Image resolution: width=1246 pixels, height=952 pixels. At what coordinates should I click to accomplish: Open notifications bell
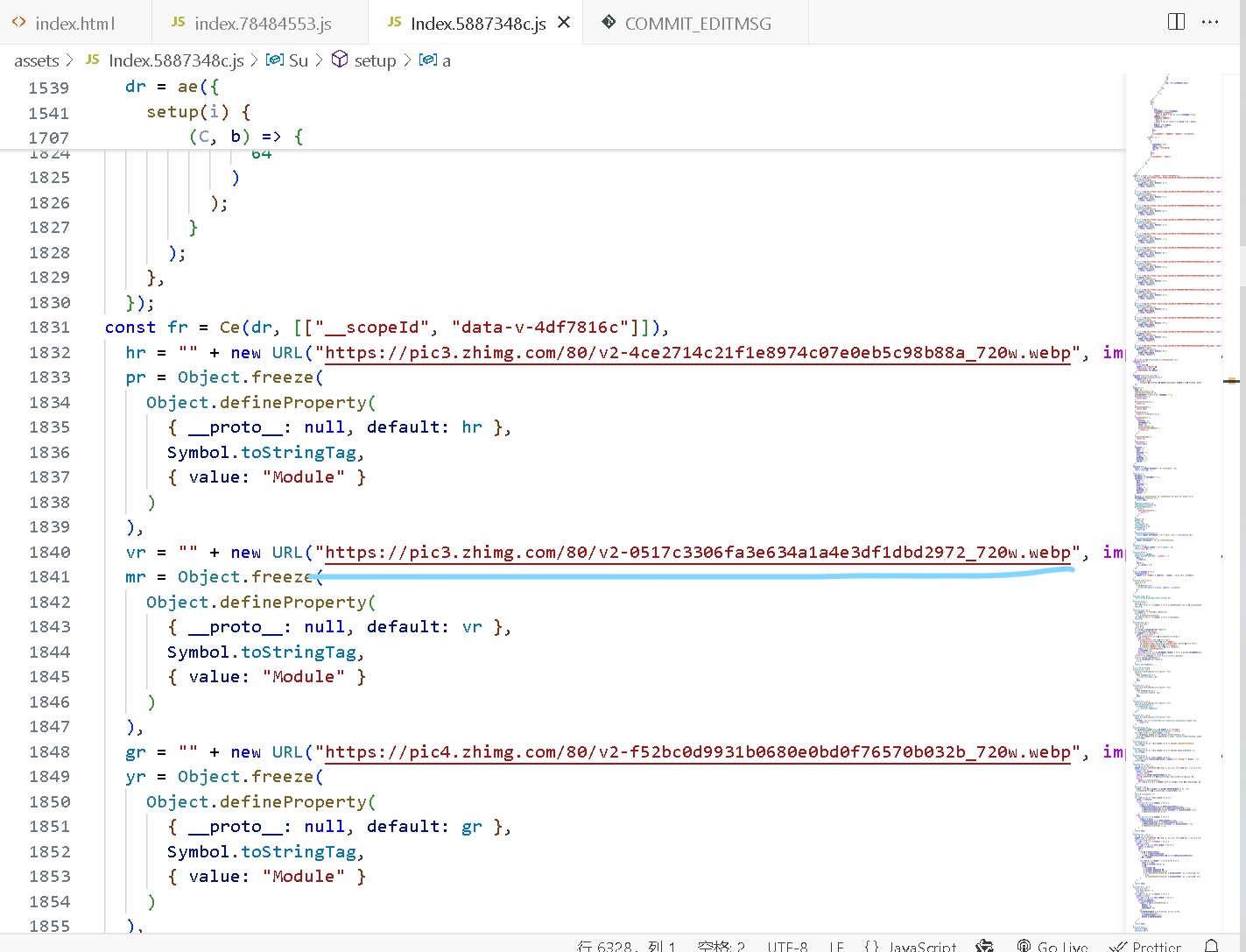(x=1211, y=946)
